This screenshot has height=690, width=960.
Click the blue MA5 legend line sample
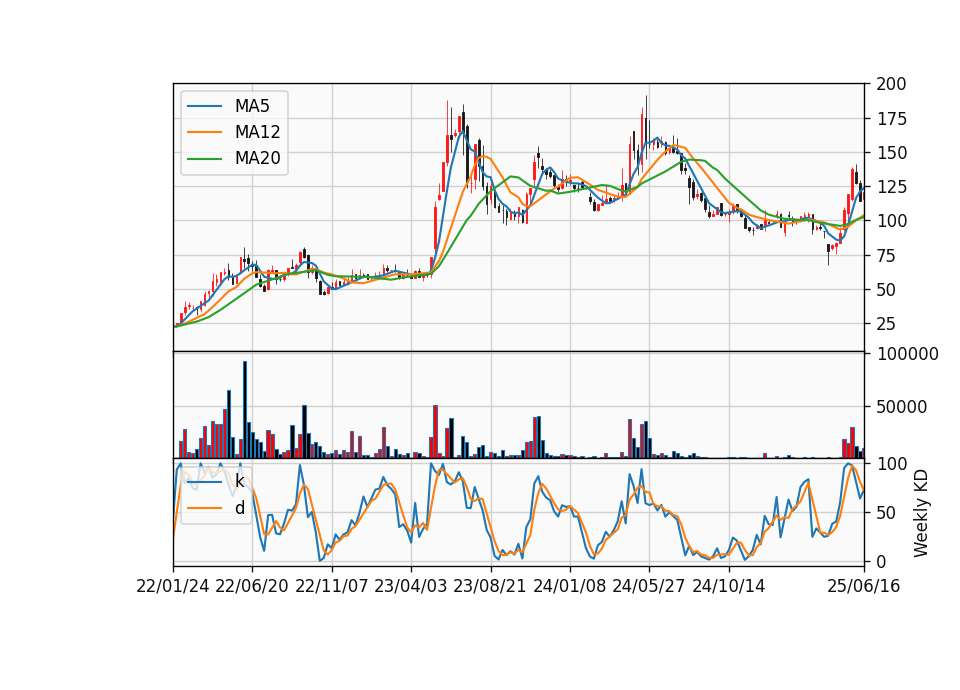[204, 106]
